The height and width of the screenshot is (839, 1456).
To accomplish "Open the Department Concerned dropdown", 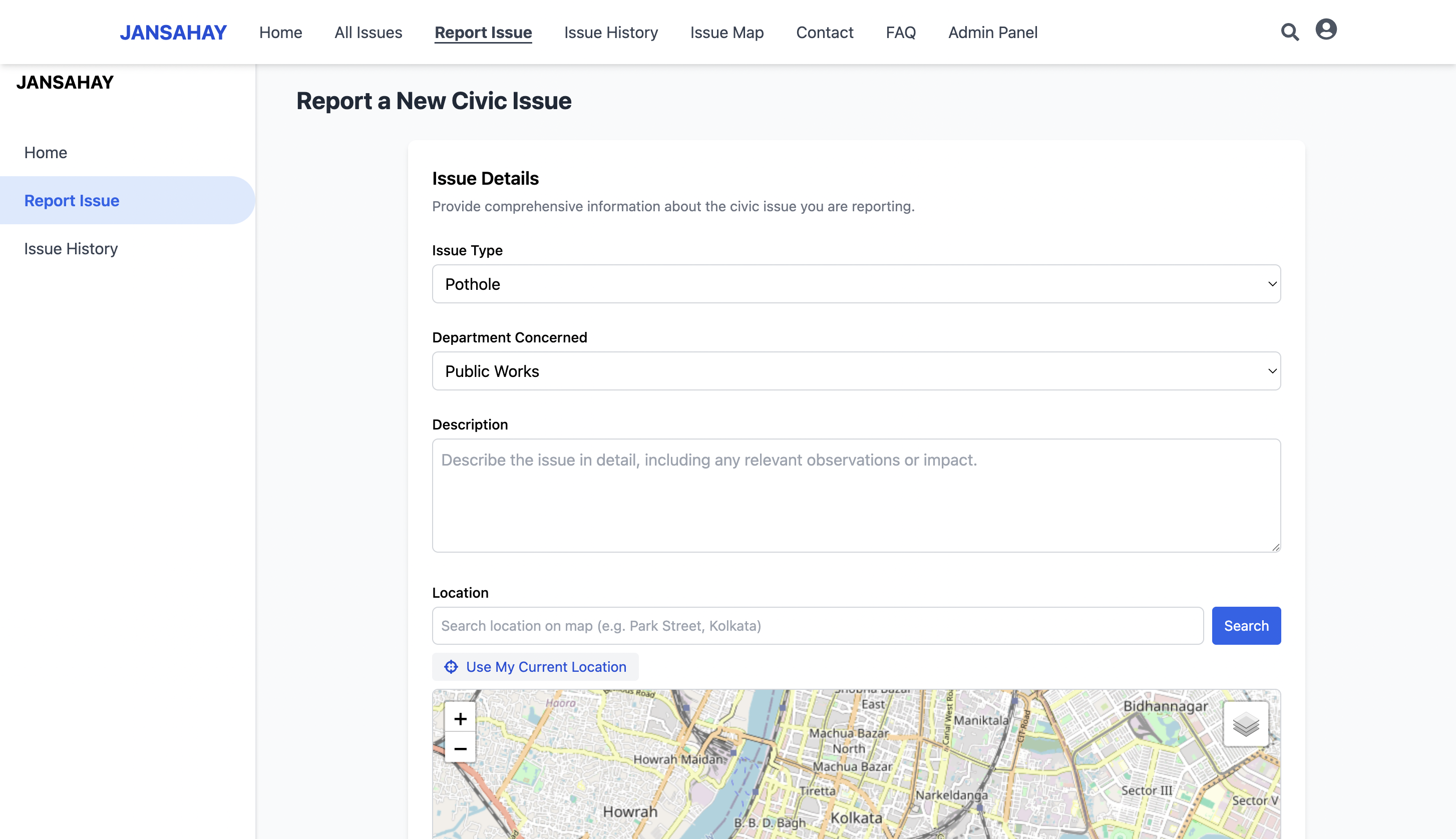I will [856, 371].
